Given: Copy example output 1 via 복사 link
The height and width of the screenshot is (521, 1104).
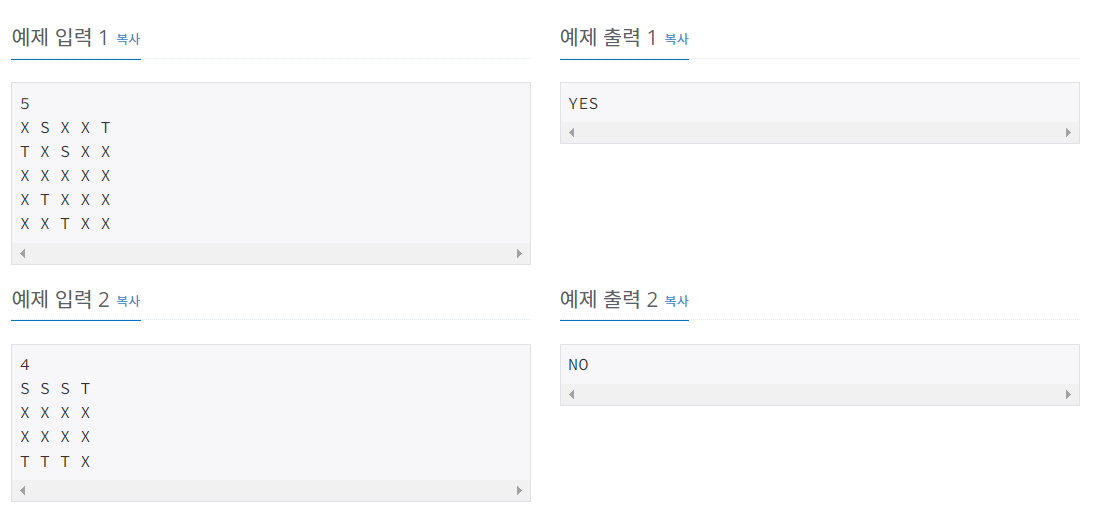Looking at the screenshot, I should [677, 39].
